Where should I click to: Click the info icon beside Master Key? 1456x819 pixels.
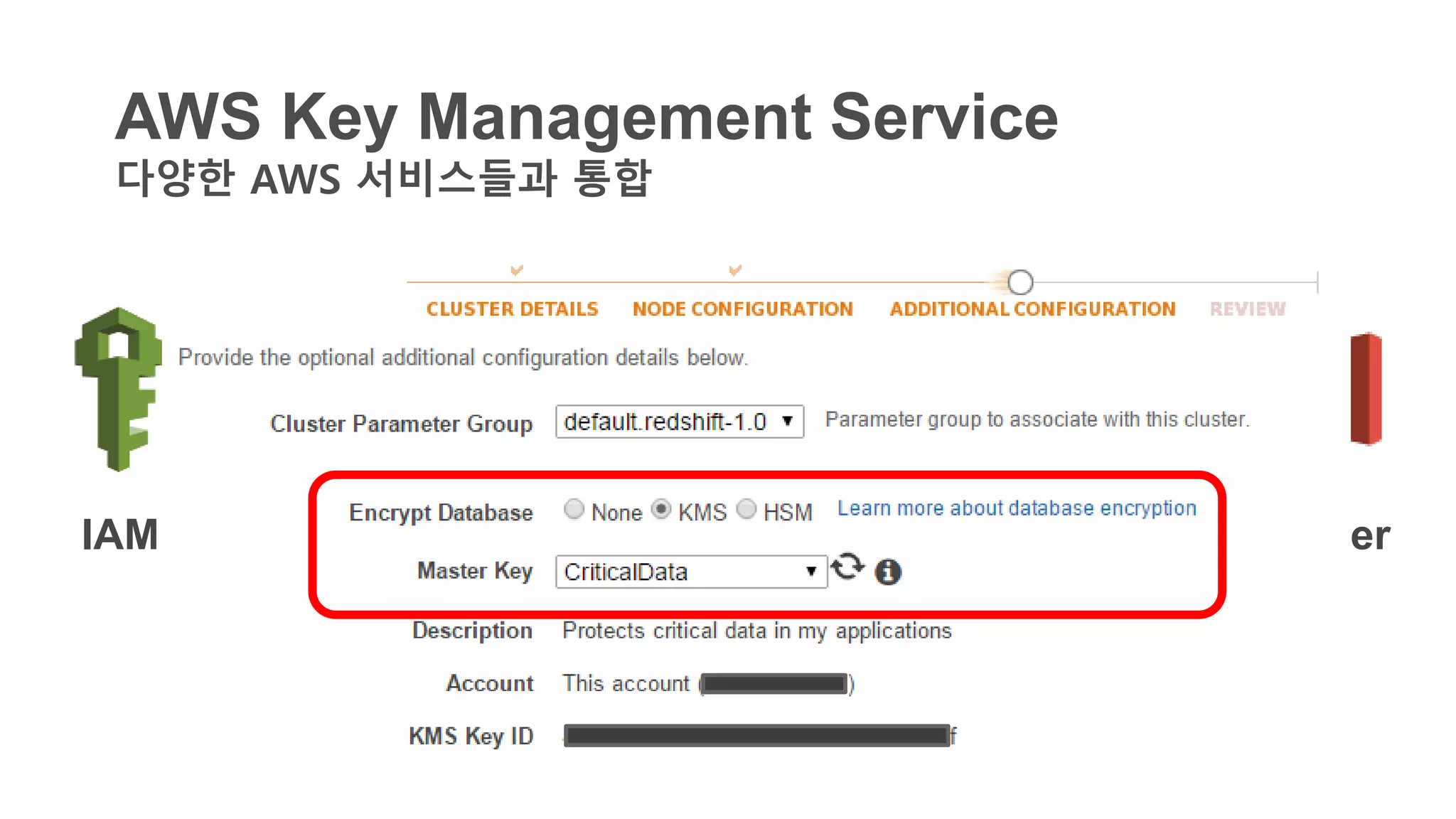click(x=888, y=572)
